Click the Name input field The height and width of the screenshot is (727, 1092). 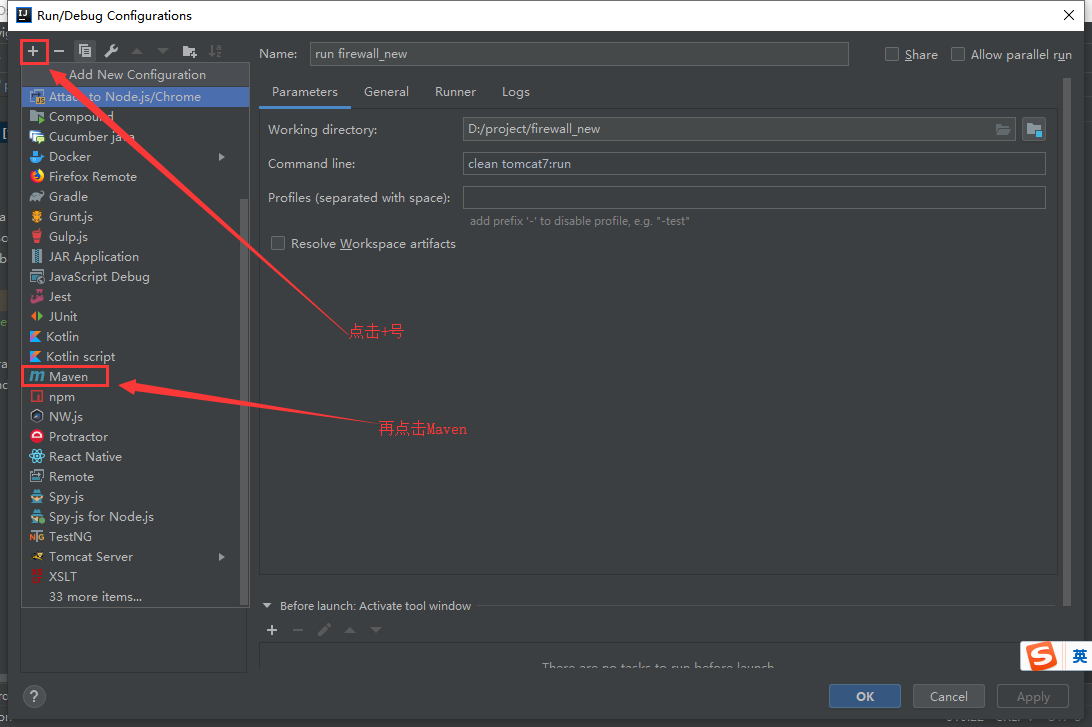579,54
